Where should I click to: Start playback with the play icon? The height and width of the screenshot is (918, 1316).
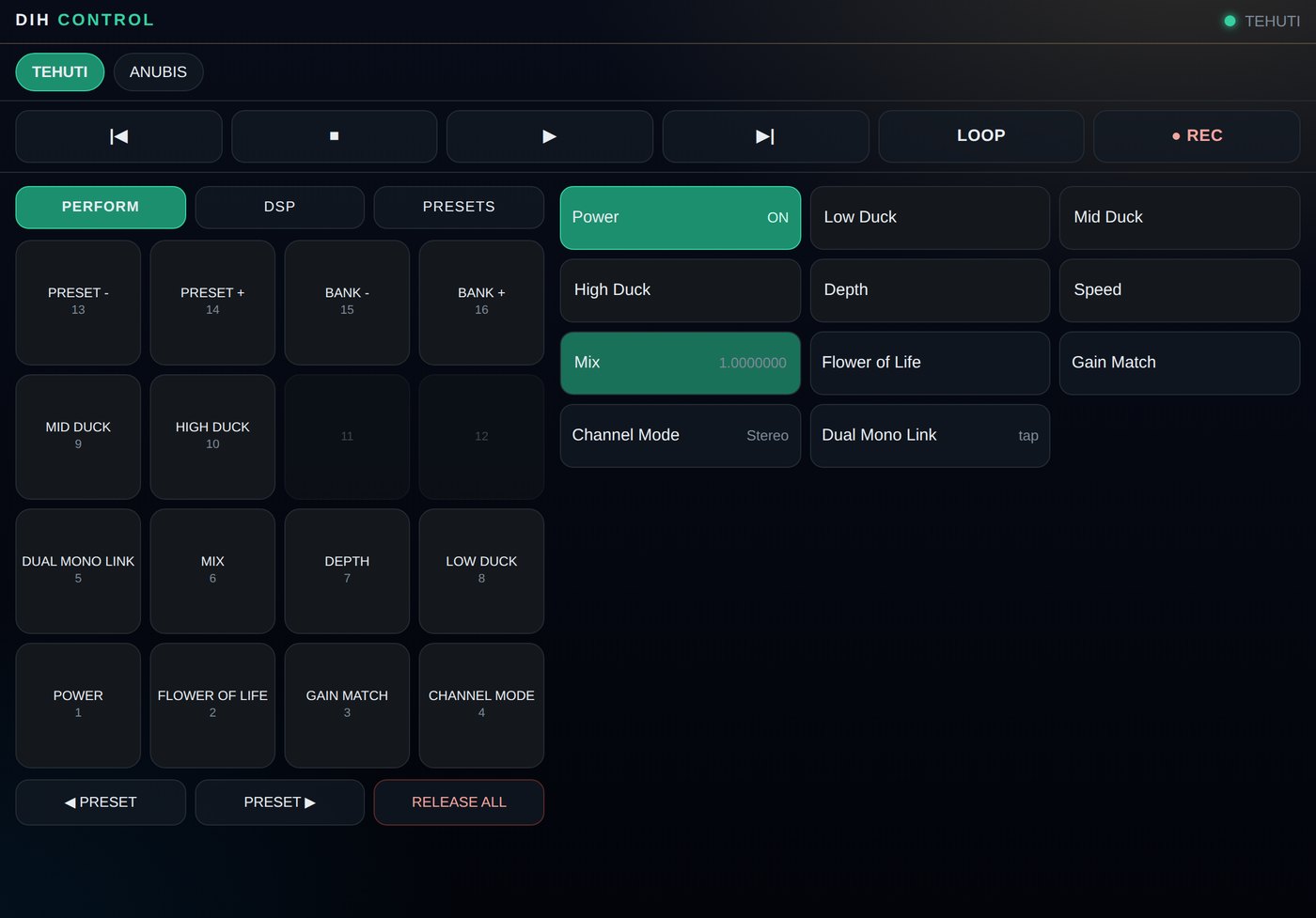(x=550, y=136)
